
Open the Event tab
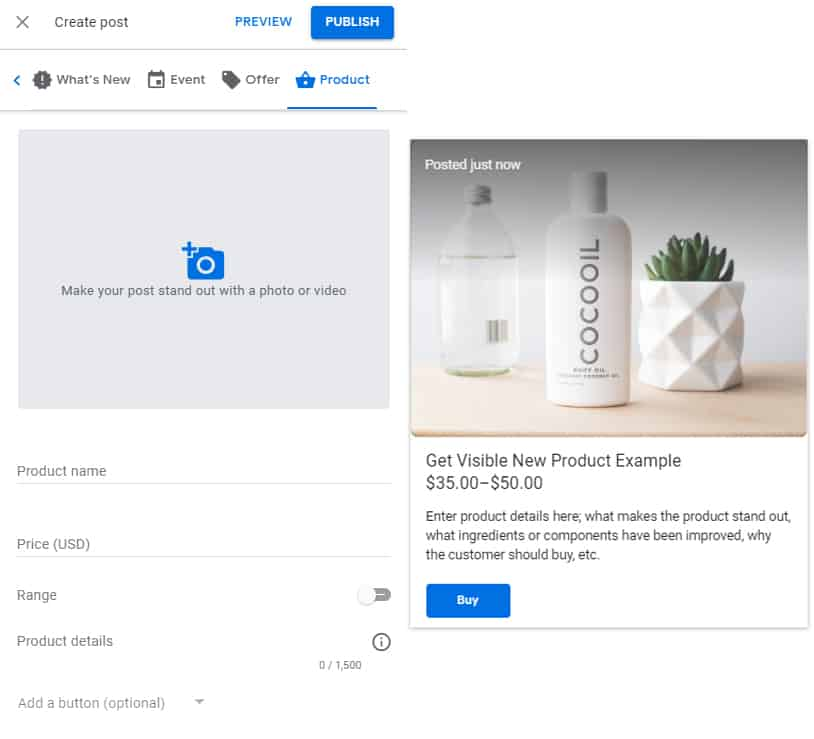point(177,80)
